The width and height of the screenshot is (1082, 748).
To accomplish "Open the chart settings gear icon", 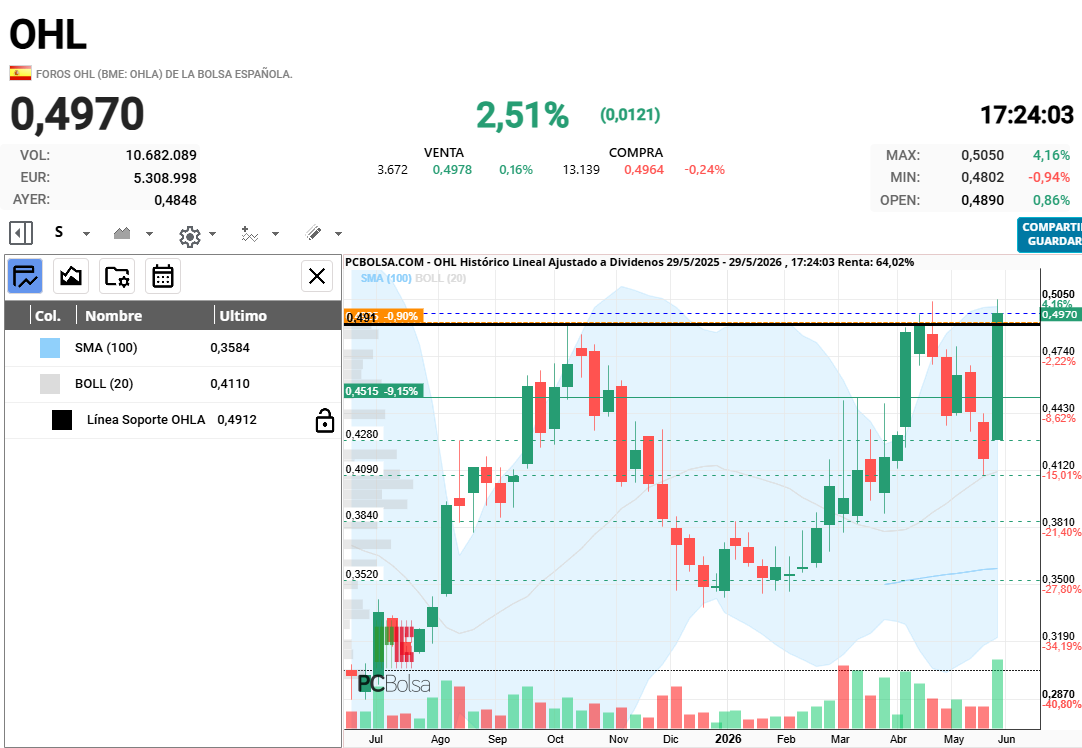I will click(x=190, y=236).
